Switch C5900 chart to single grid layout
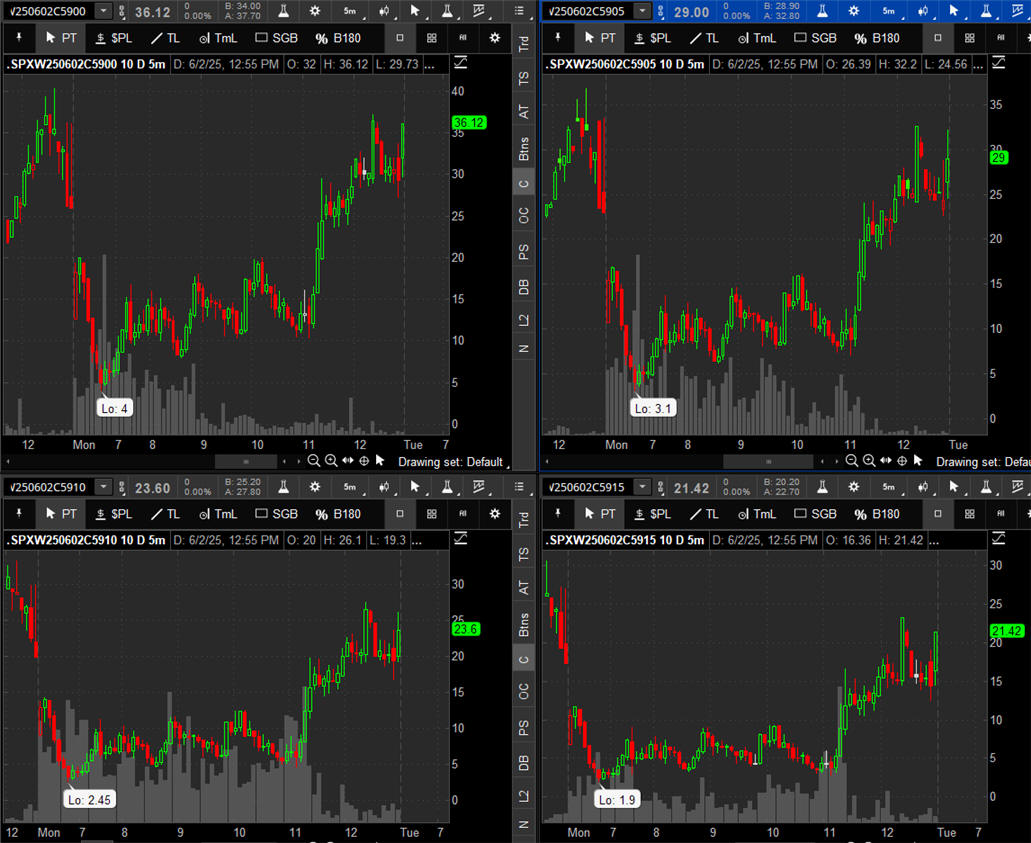 pos(400,38)
